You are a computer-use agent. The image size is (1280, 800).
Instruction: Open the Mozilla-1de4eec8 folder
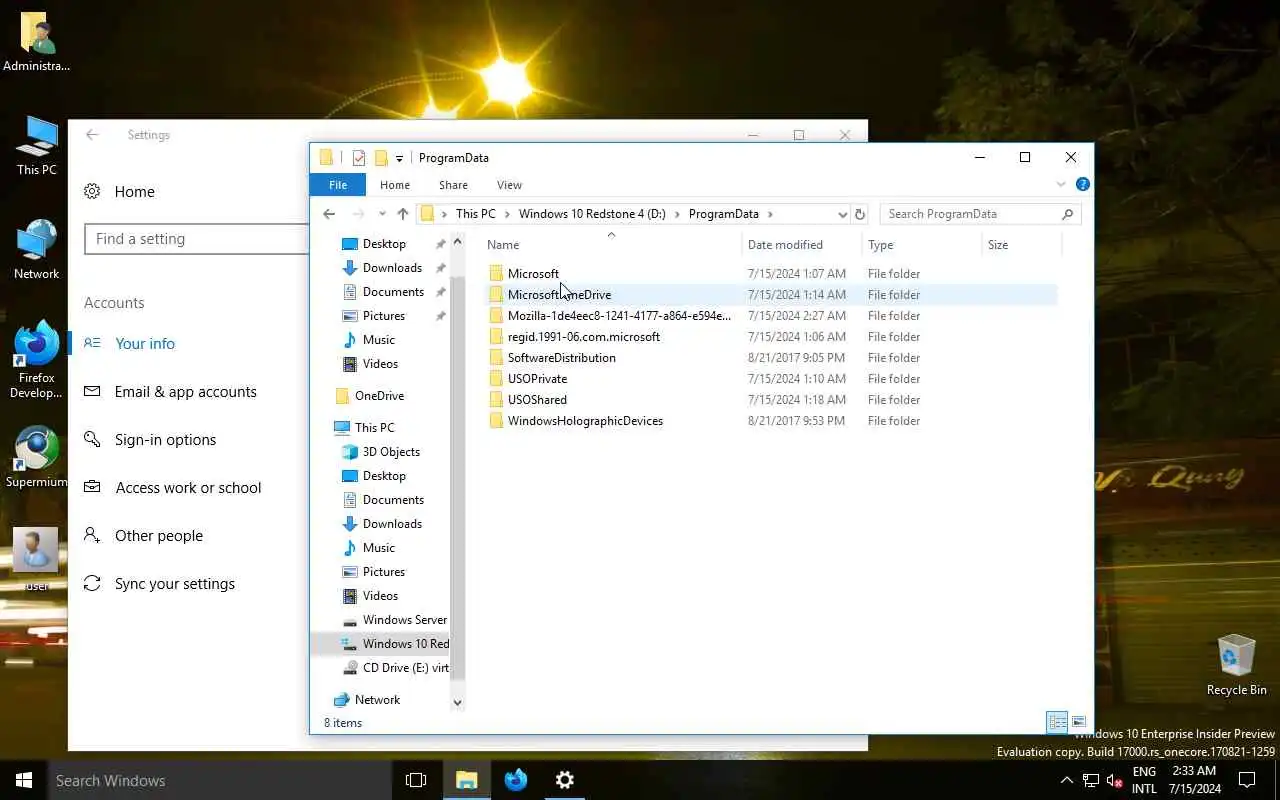coord(619,315)
